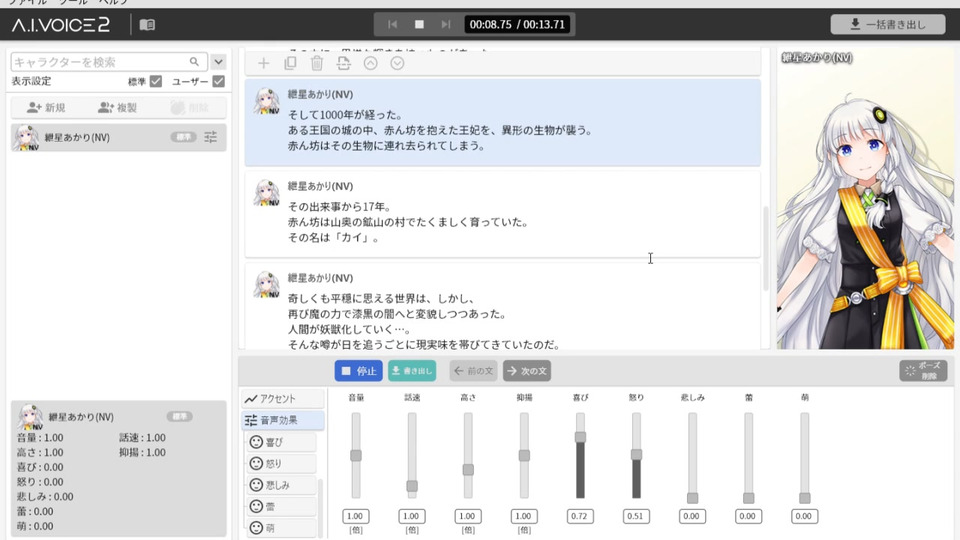Screen dimensions: 960x540
Task: Click the A.I.VOICE2 logo
Action: point(61,24)
